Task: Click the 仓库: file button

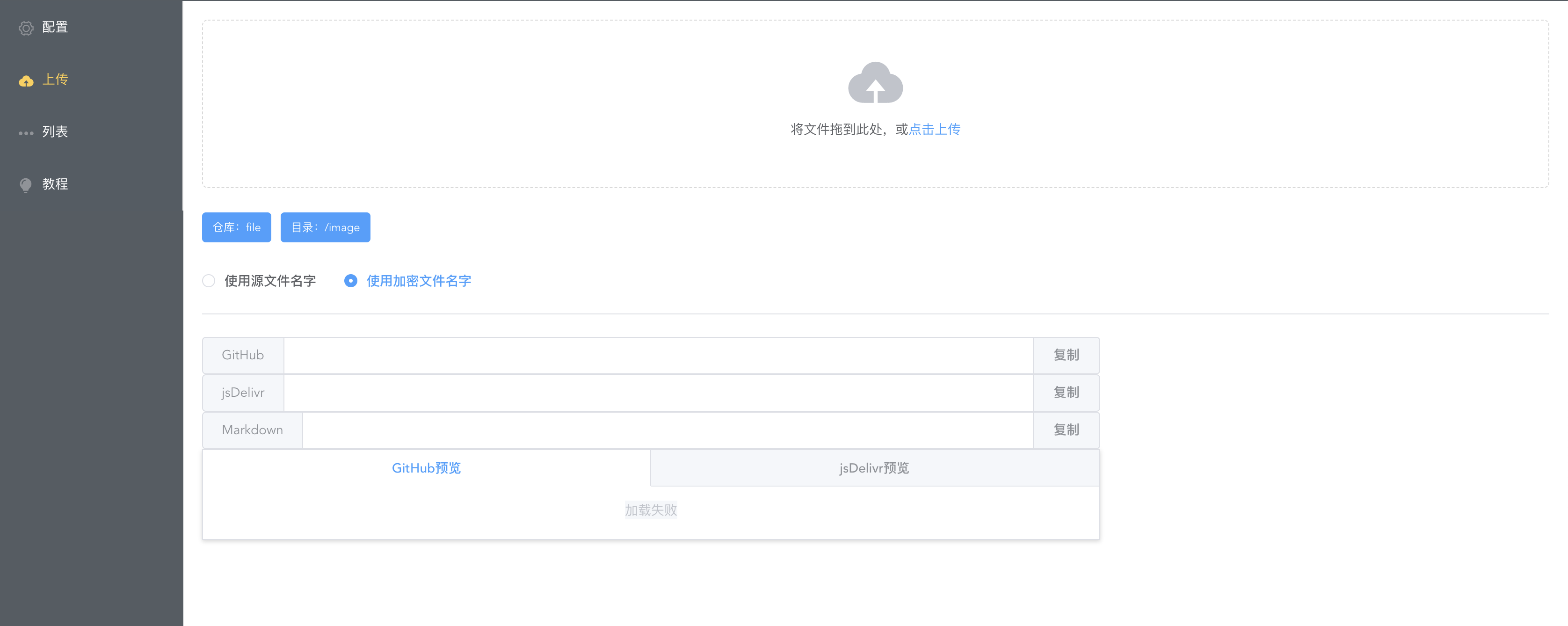Action: [x=236, y=227]
